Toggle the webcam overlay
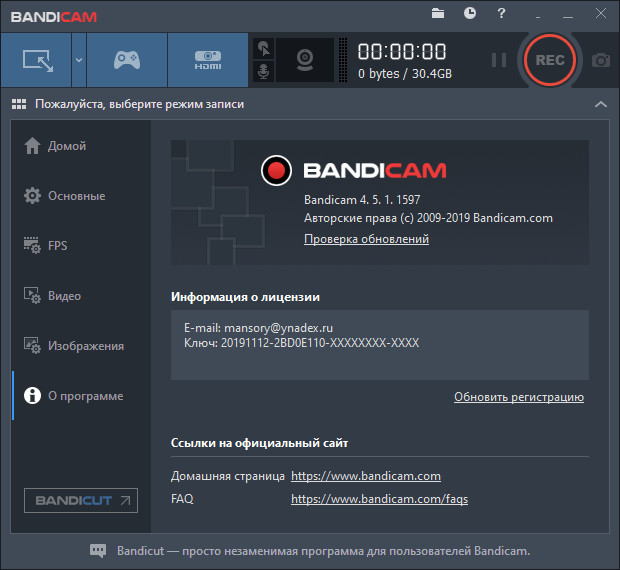Viewport: 620px width, 570px height. pos(305,60)
